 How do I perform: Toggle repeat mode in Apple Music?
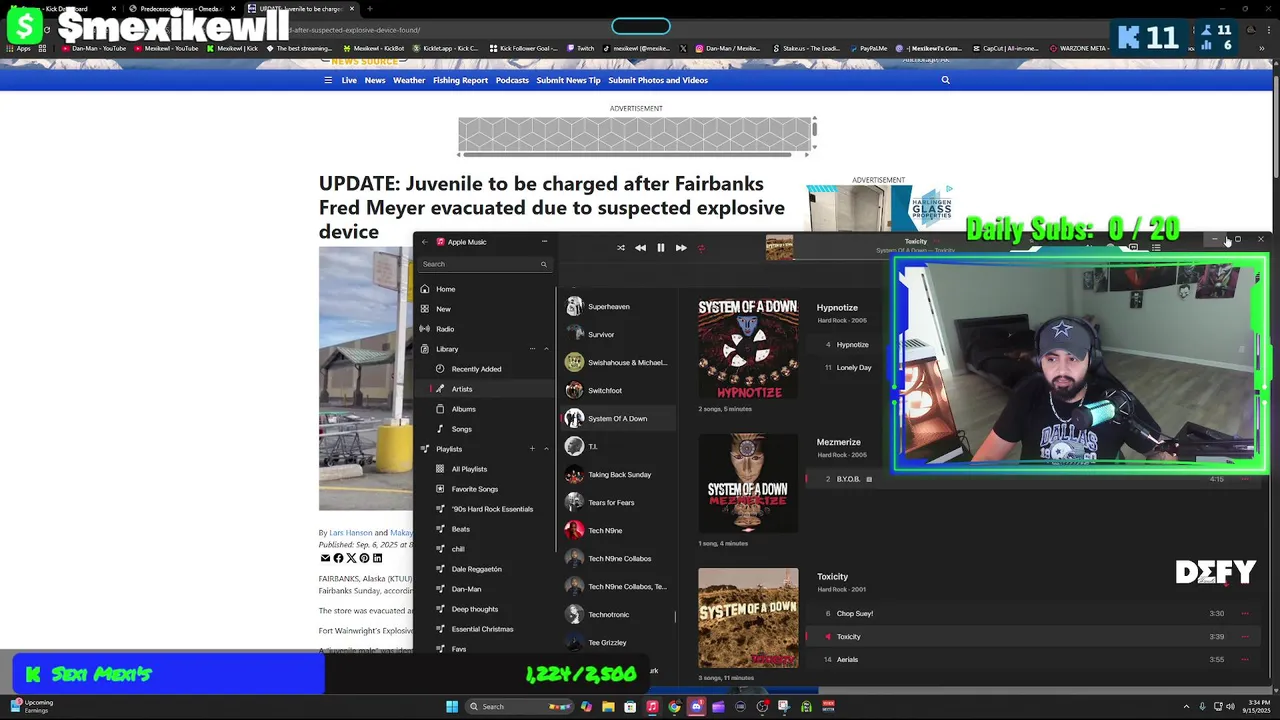(x=701, y=248)
